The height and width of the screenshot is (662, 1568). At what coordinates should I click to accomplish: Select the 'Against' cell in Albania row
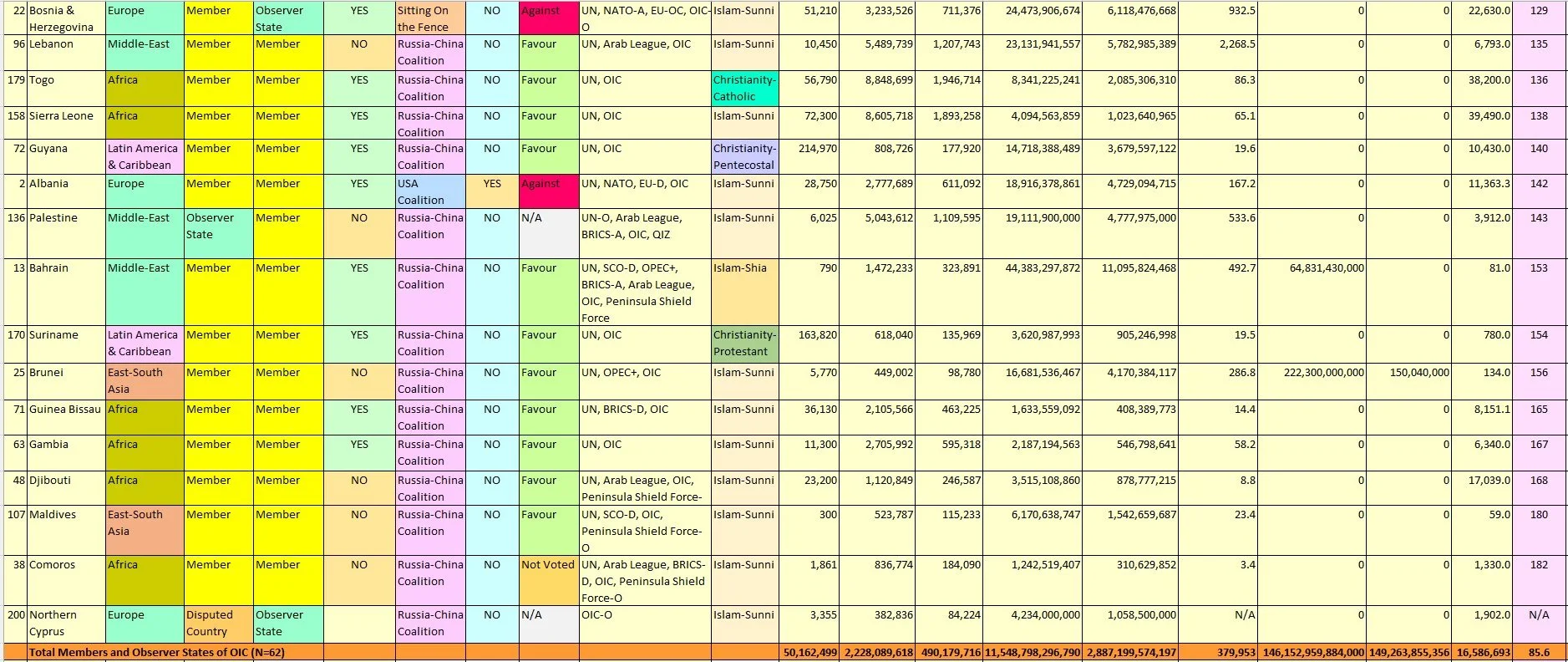(549, 191)
